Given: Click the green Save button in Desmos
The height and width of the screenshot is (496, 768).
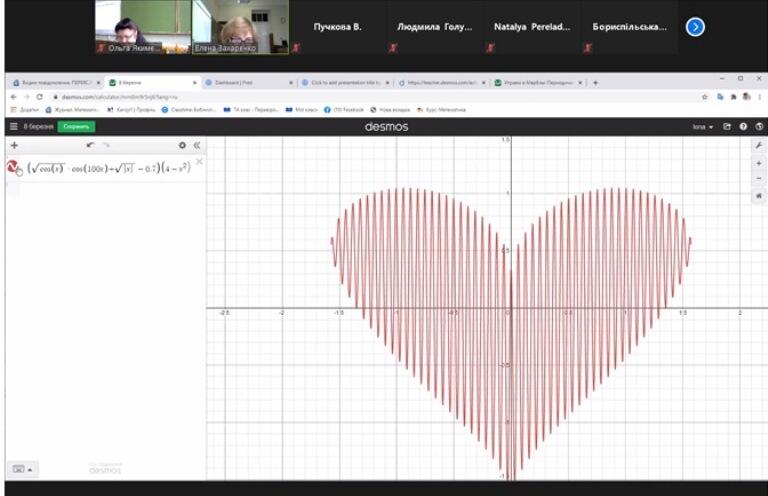Looking at the screenshot, I should pyautogui.click(x=76, y=126).
